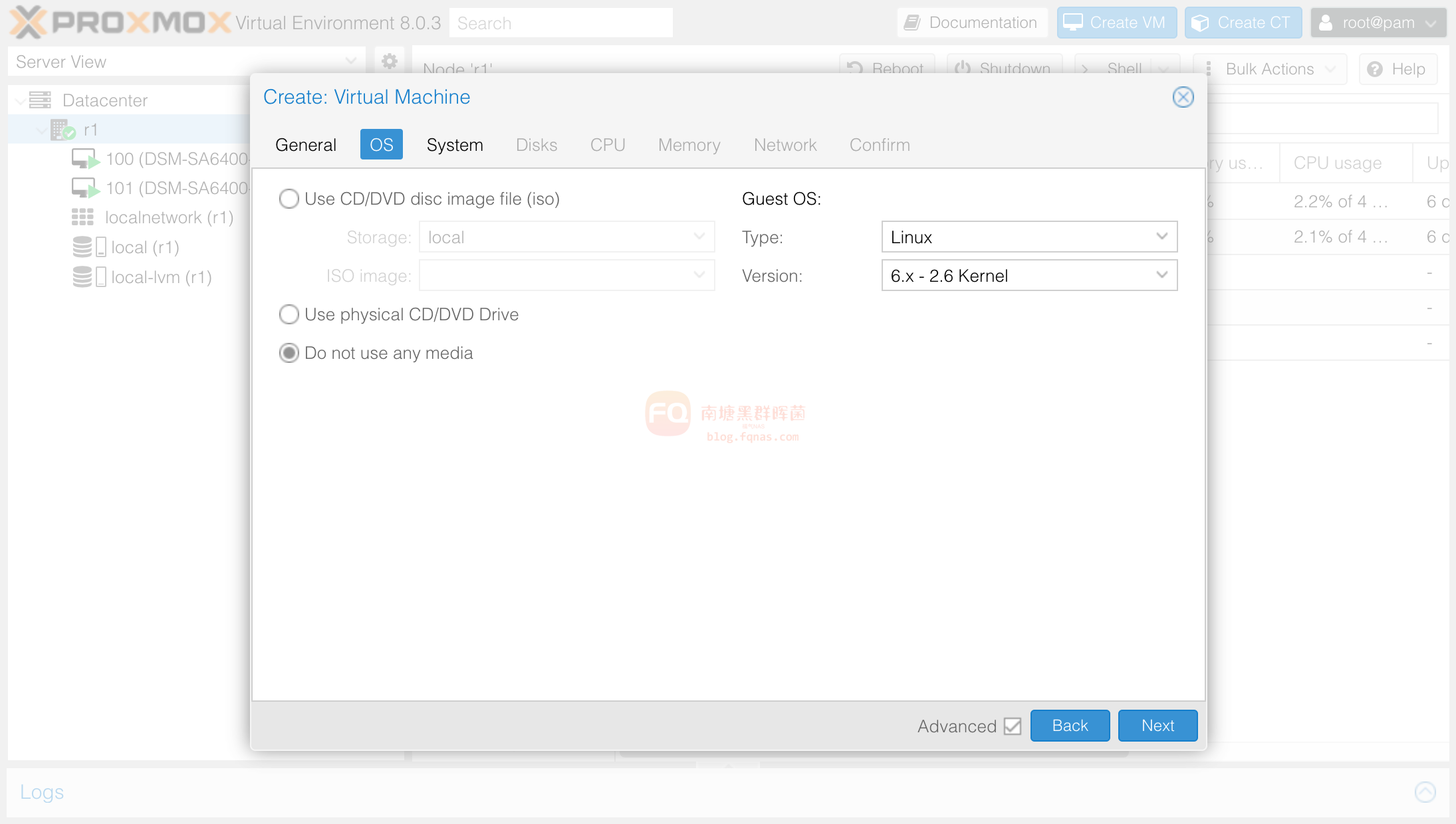Collapse the r1 node tree
Image resolution: width=1456 pixels, height=824 pixels.
click(x=42, y=130)
